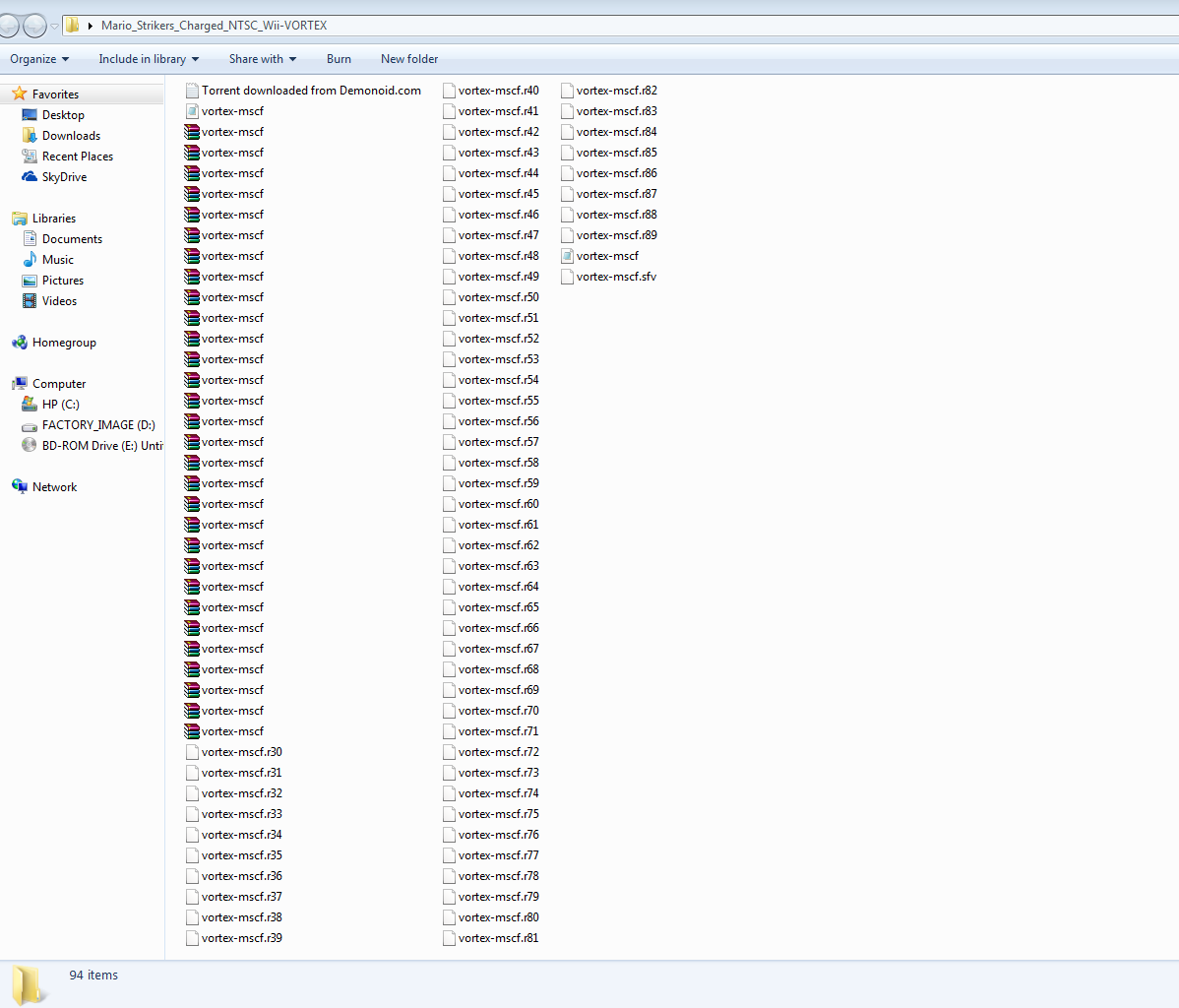Screen dimensions: 1179x1008
Task: Open the Organize menu
Action: 39,59
